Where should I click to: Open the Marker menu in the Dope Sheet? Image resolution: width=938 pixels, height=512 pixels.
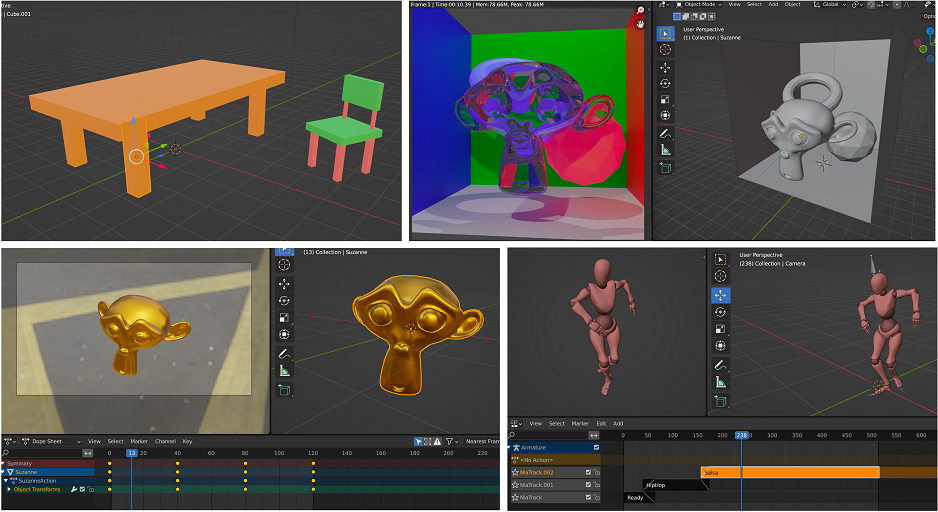(x=139, y=441)
